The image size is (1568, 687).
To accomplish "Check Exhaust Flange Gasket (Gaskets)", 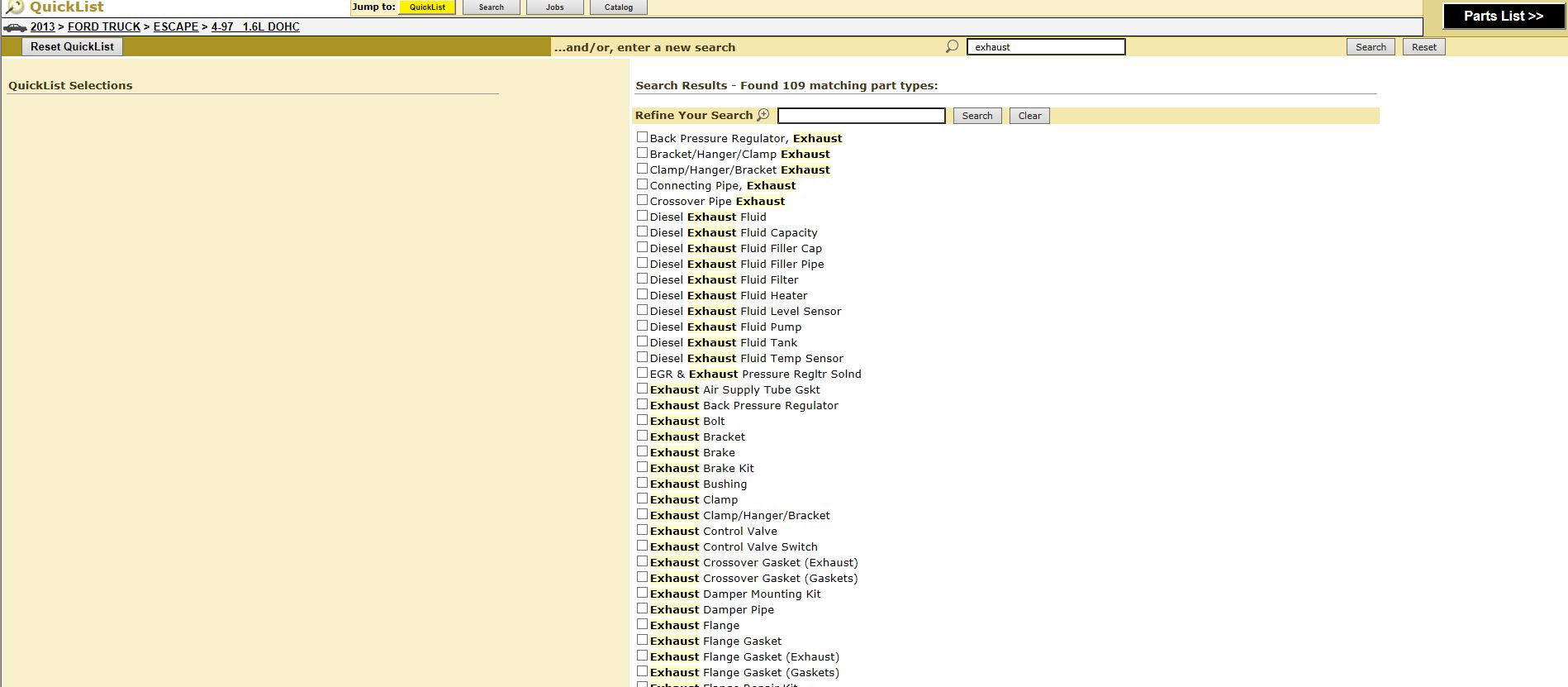I will click(x=642, y=671).
